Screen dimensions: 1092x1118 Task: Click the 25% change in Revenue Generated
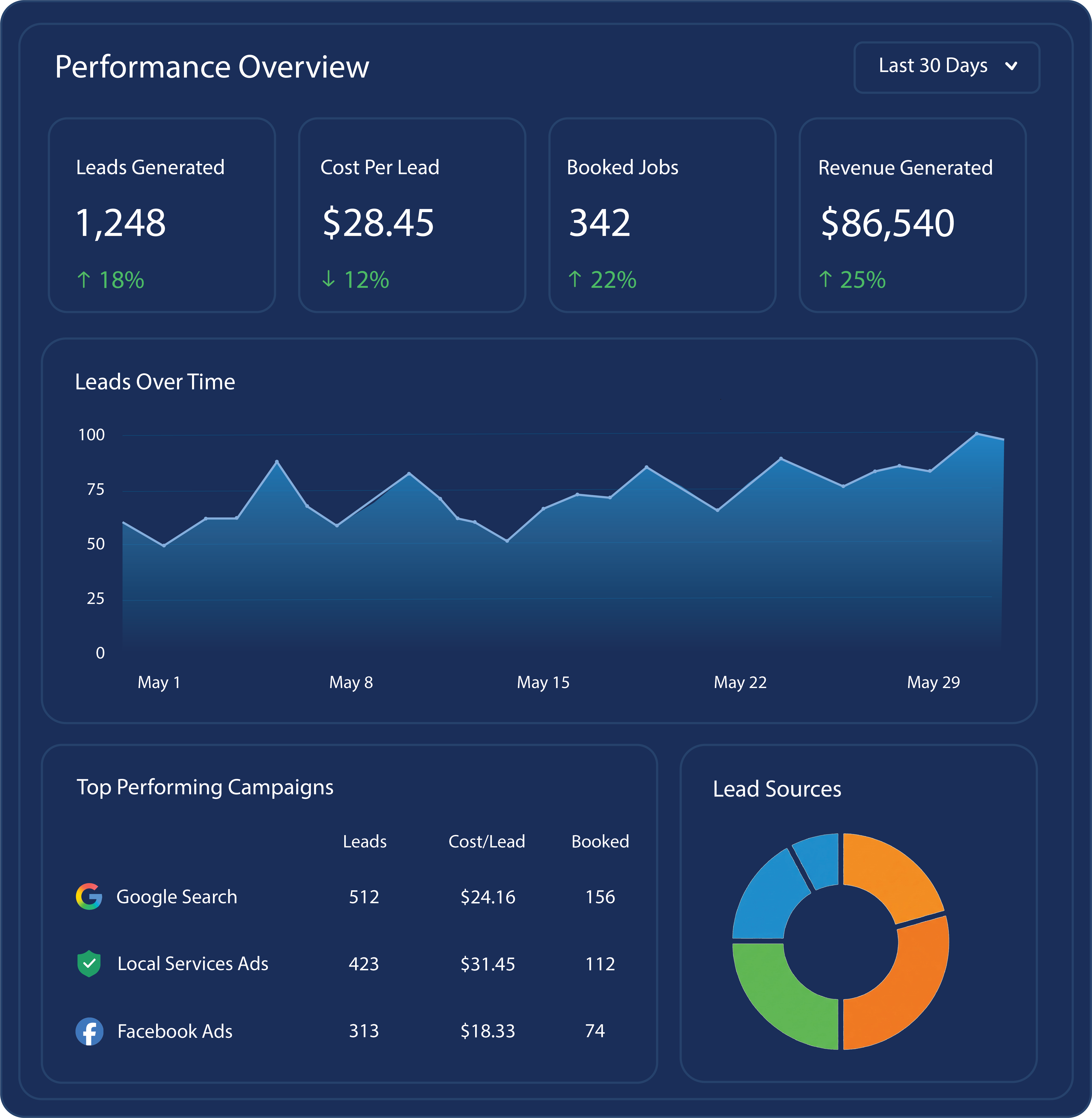pos(863,280)
